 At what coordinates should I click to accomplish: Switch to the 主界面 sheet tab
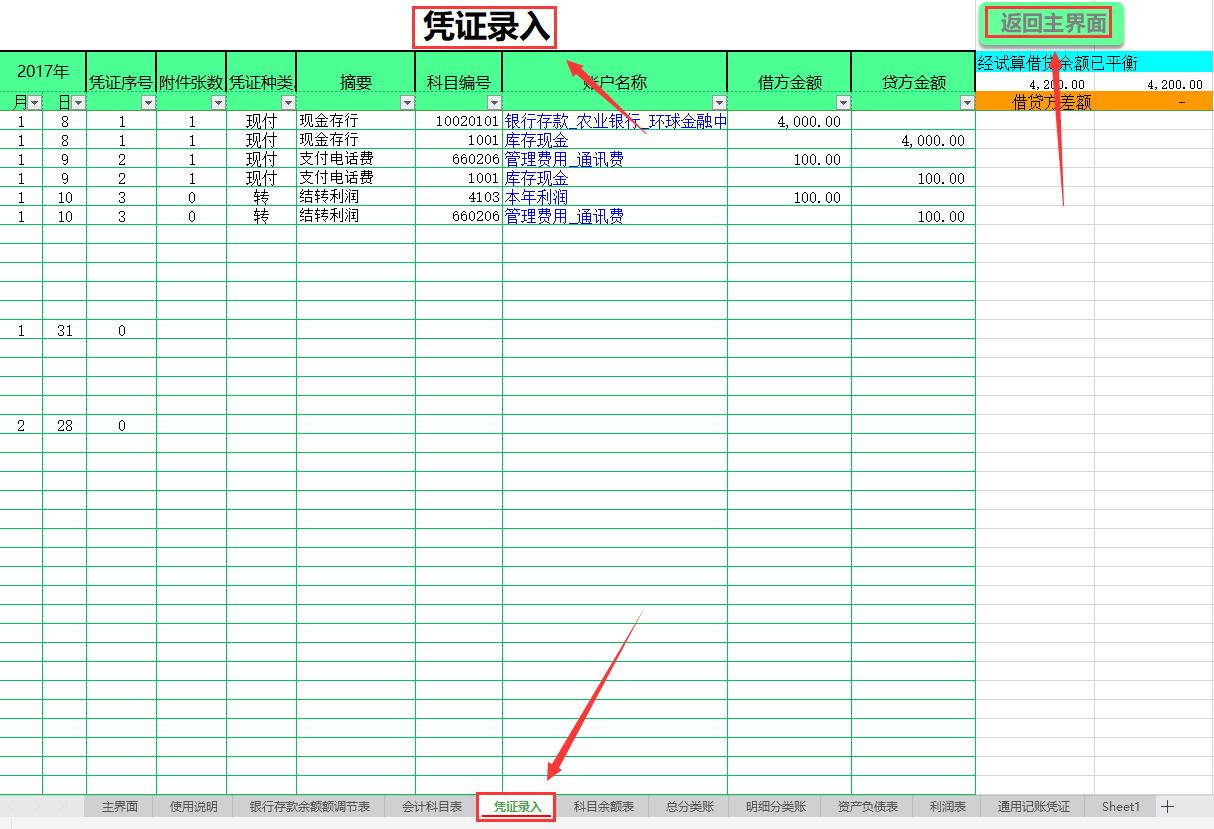(x=120, y=806)
